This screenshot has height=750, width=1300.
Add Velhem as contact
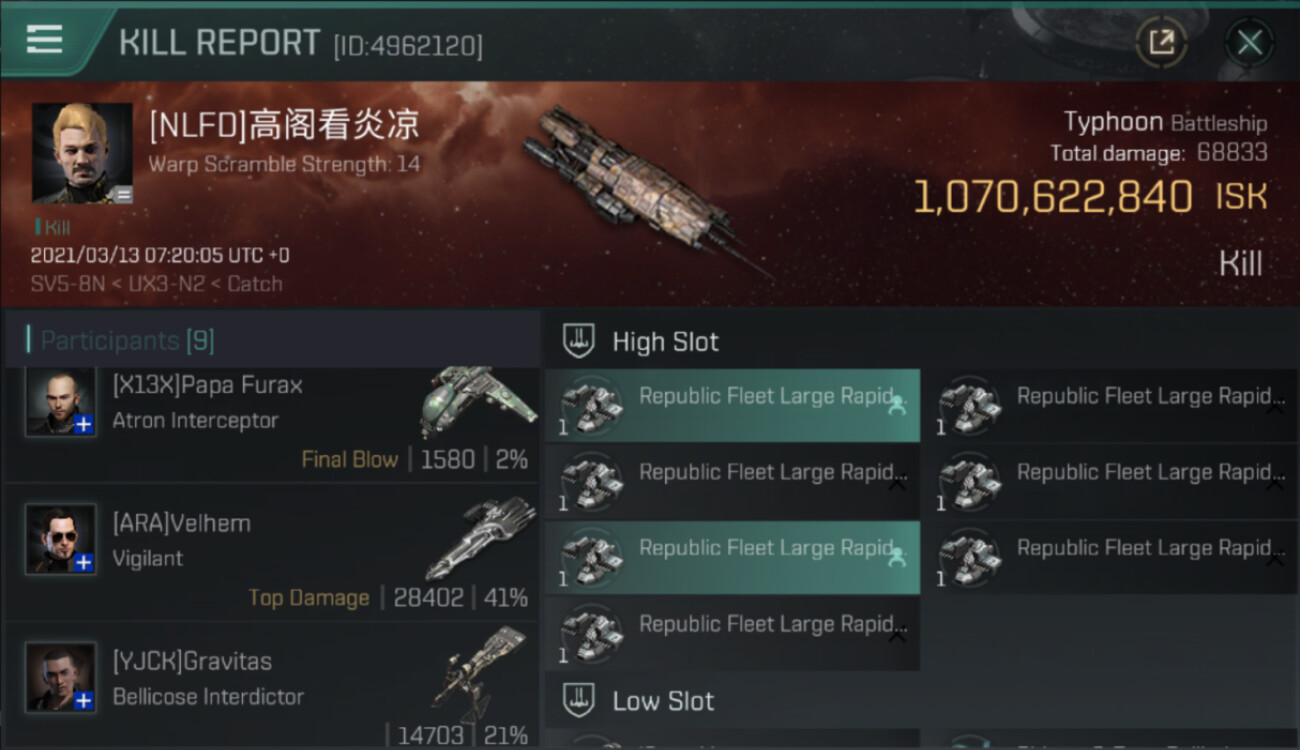pyautogui.click(x=84, y=563)
